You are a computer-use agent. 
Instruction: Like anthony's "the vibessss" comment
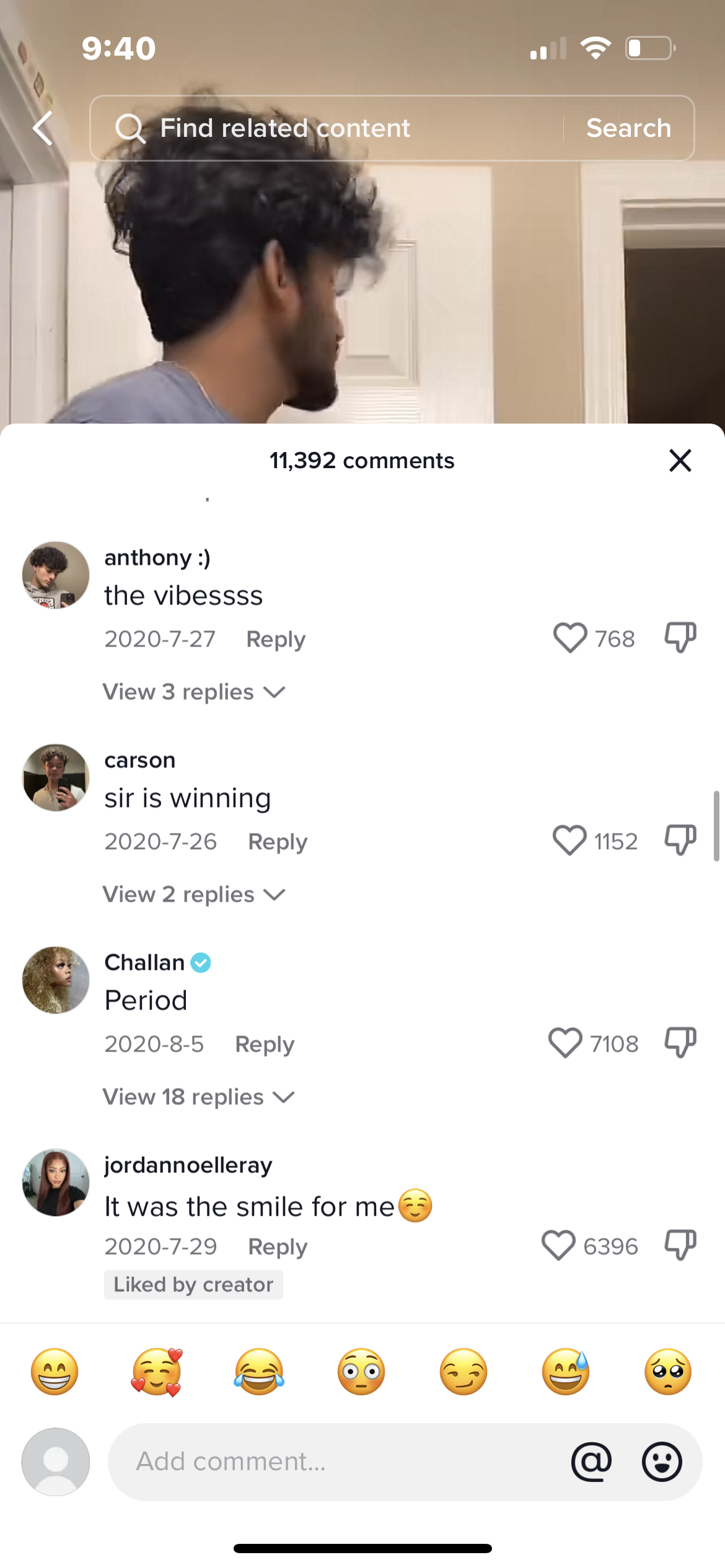pos(569,638)
